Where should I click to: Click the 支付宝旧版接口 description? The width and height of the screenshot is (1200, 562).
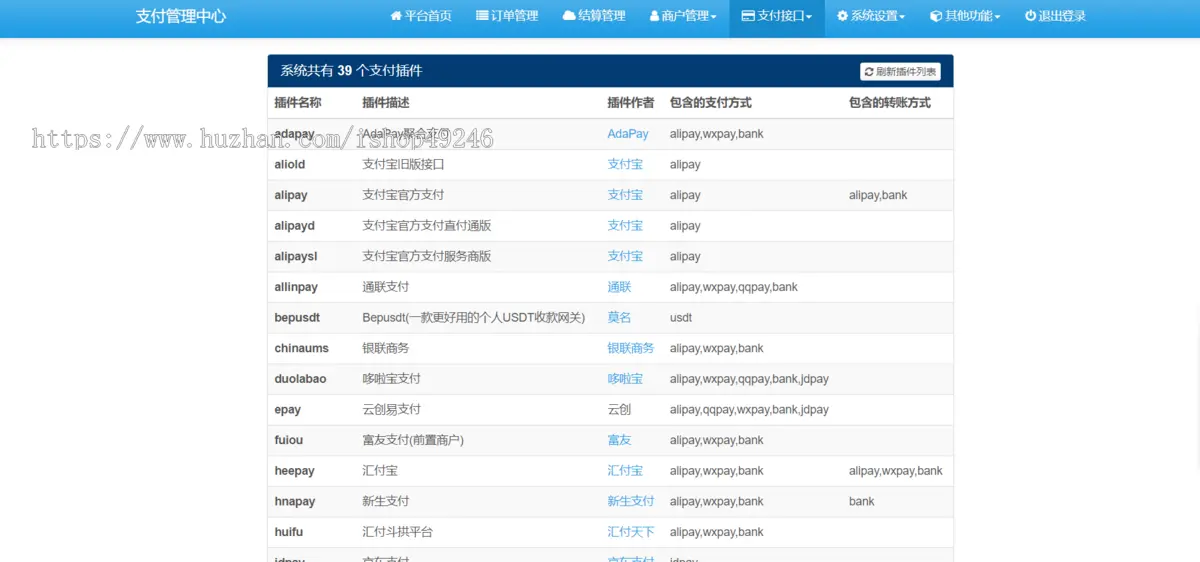point(403,164)
